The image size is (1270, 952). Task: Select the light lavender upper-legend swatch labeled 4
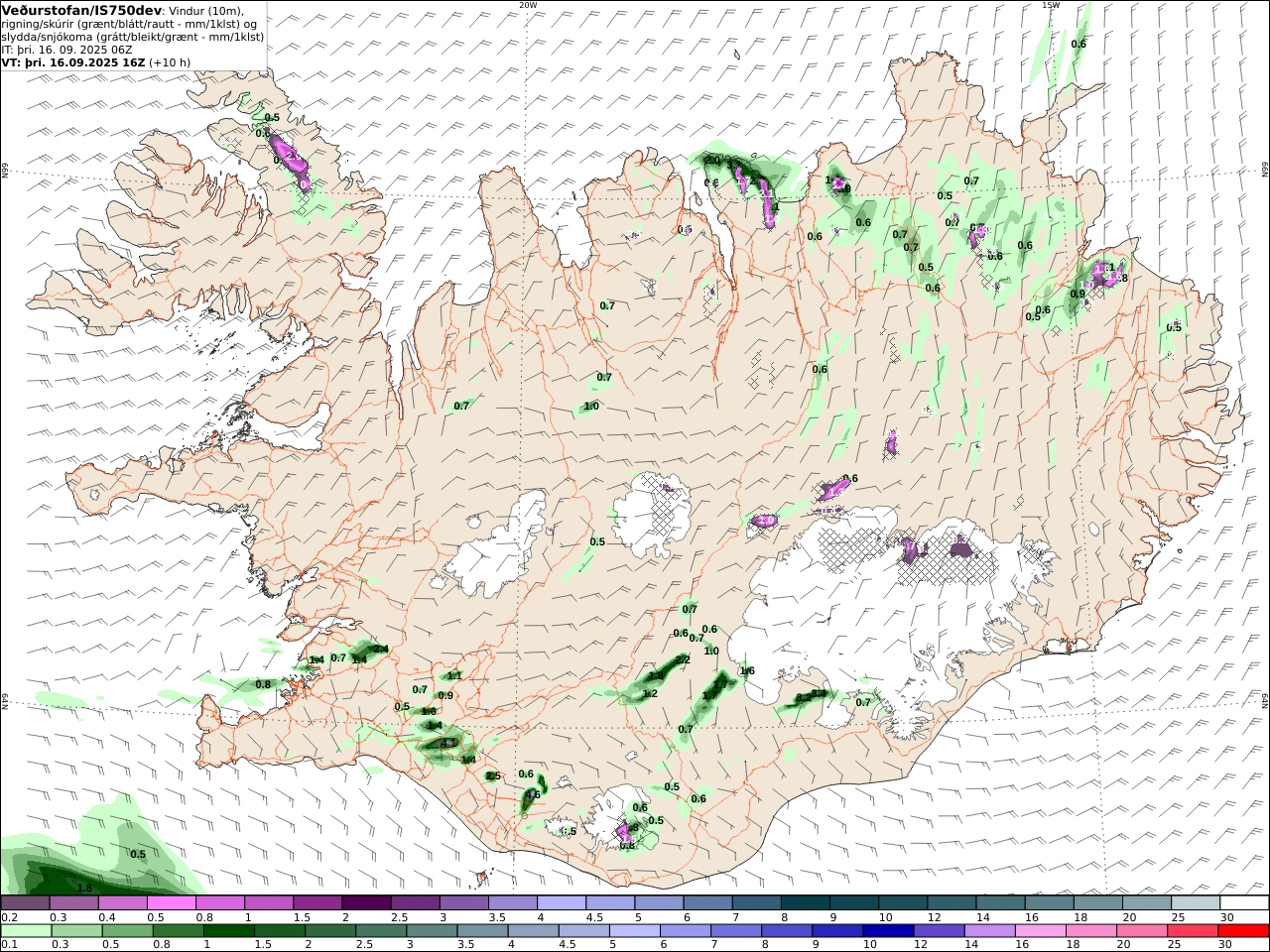(561, 903)
